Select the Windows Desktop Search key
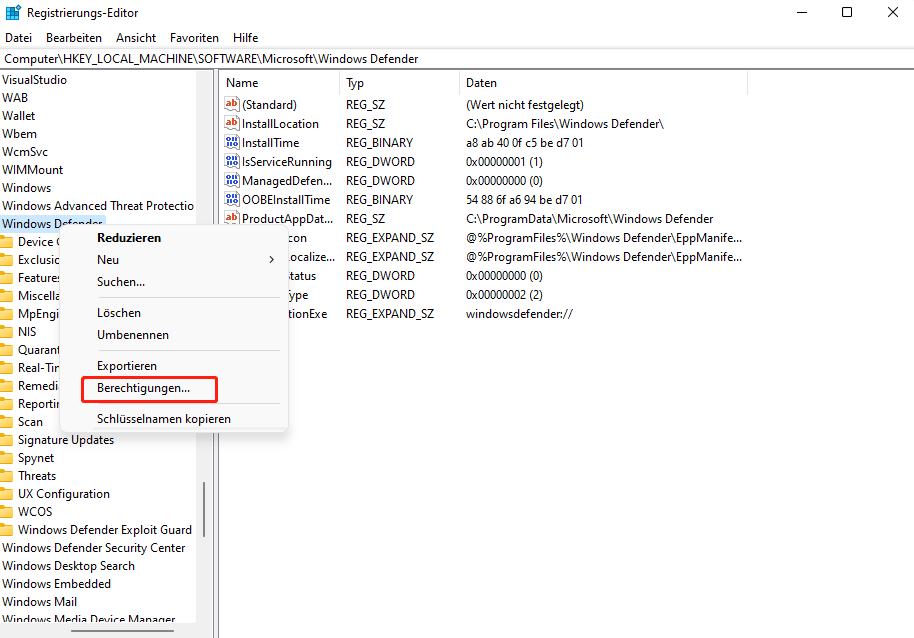 click(x=68, y=566)
